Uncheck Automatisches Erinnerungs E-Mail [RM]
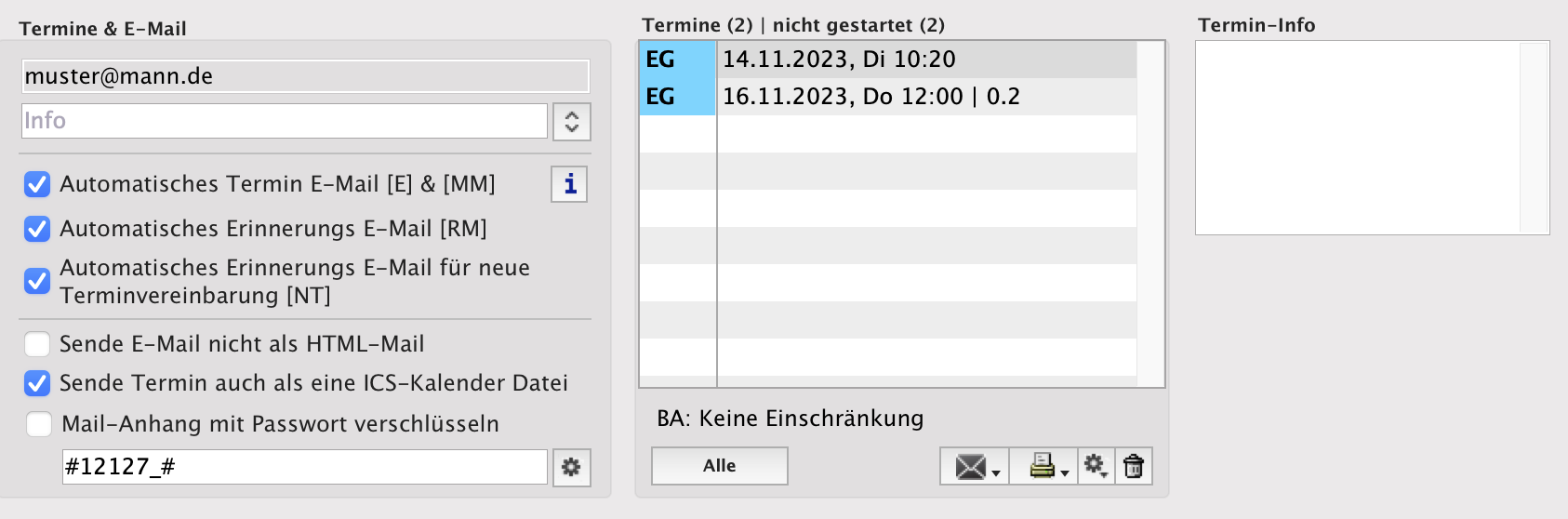 click(37, 229)
